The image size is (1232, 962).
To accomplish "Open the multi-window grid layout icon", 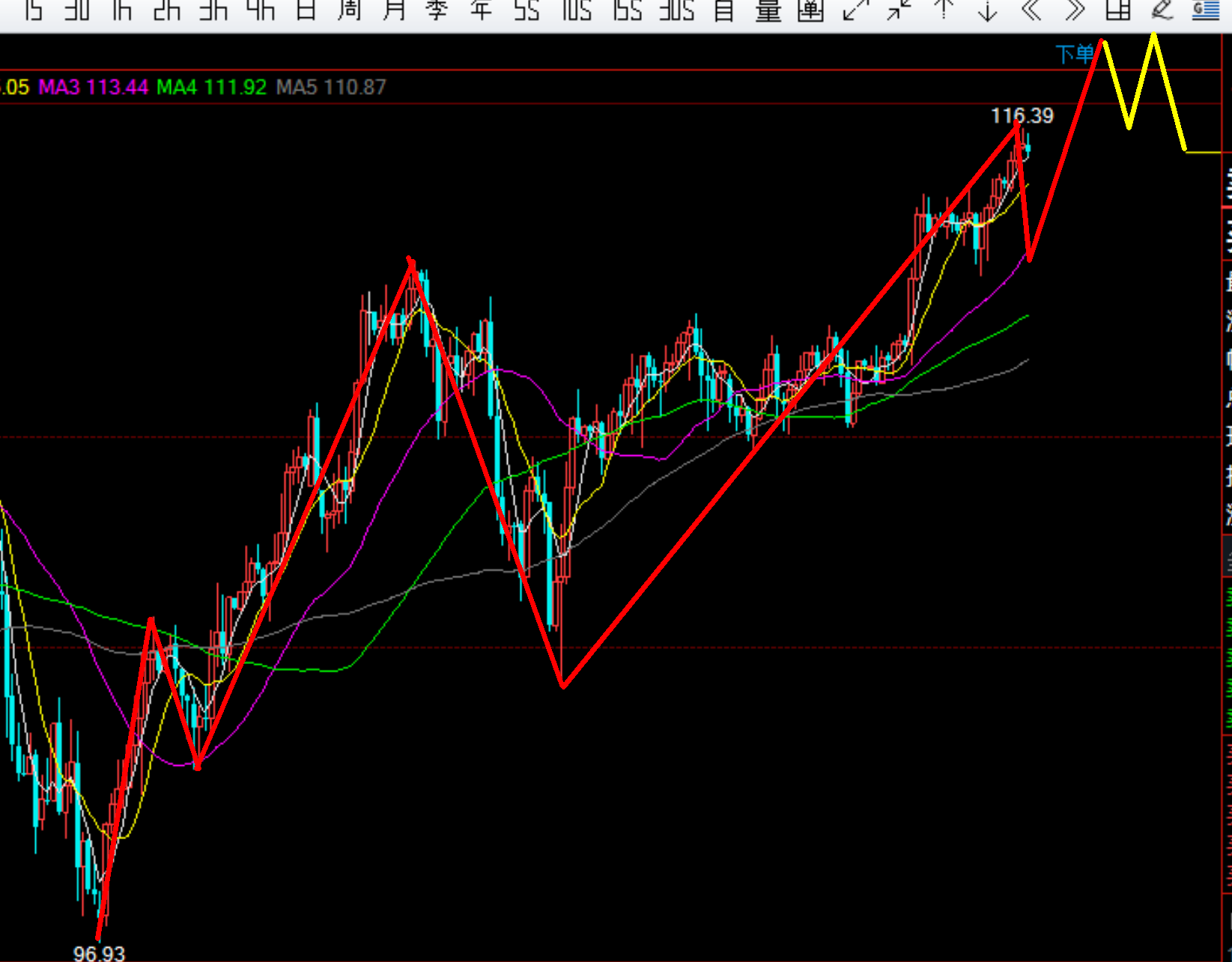I will [x=1118, y=10].
